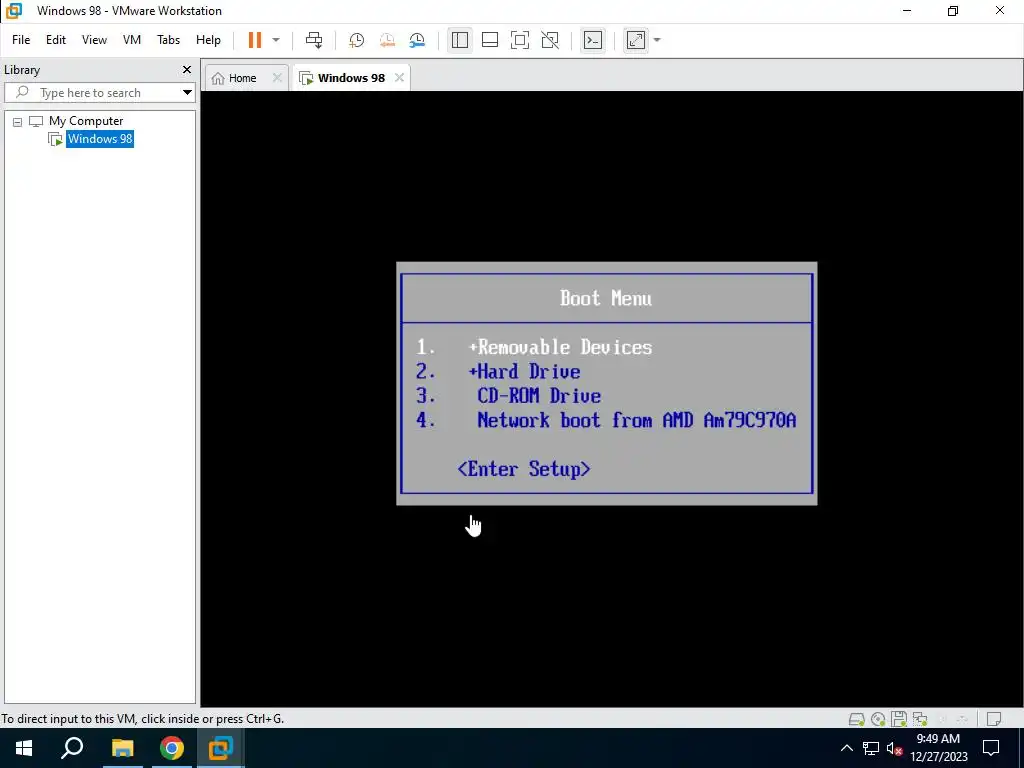Choose Network boot from AMD Am79C970A
This screenshot has height=768, width=1024.
pyautogui.click(x=637, y=420)
